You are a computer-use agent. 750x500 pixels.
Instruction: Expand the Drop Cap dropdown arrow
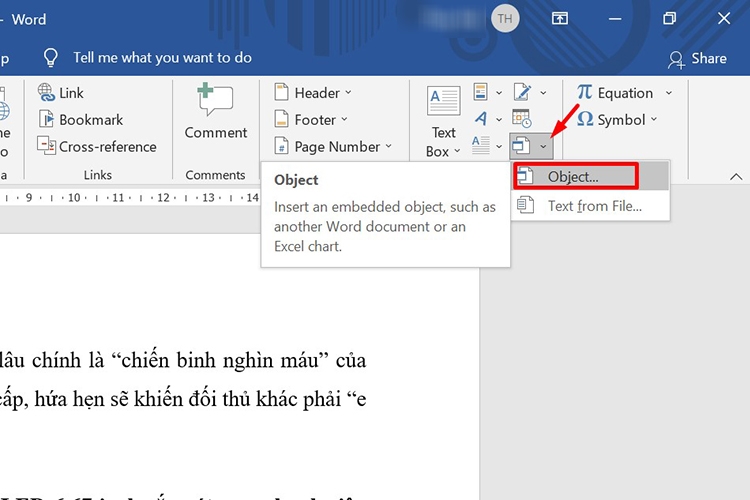[x=499, y=146]
